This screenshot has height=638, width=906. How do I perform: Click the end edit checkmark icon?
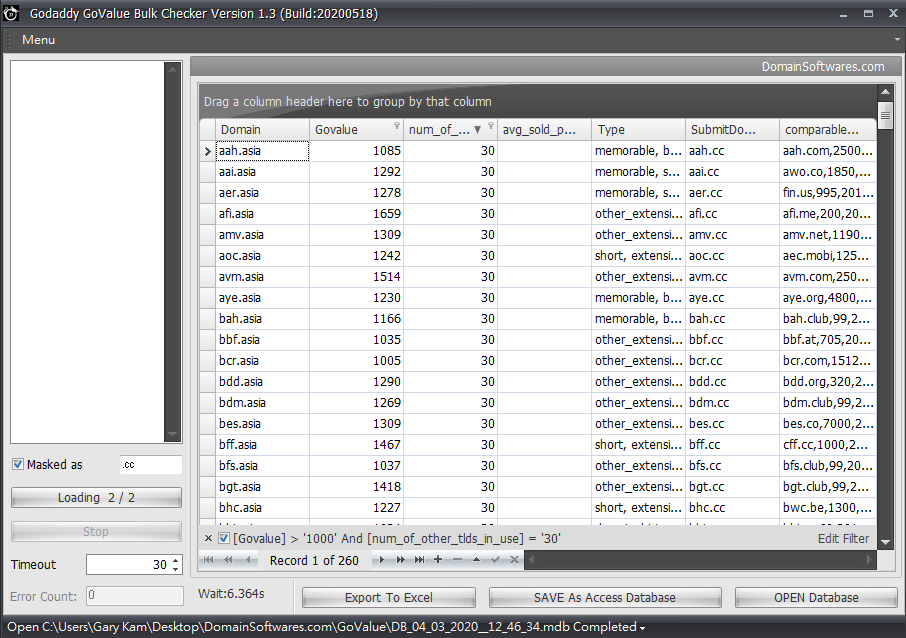495,559
